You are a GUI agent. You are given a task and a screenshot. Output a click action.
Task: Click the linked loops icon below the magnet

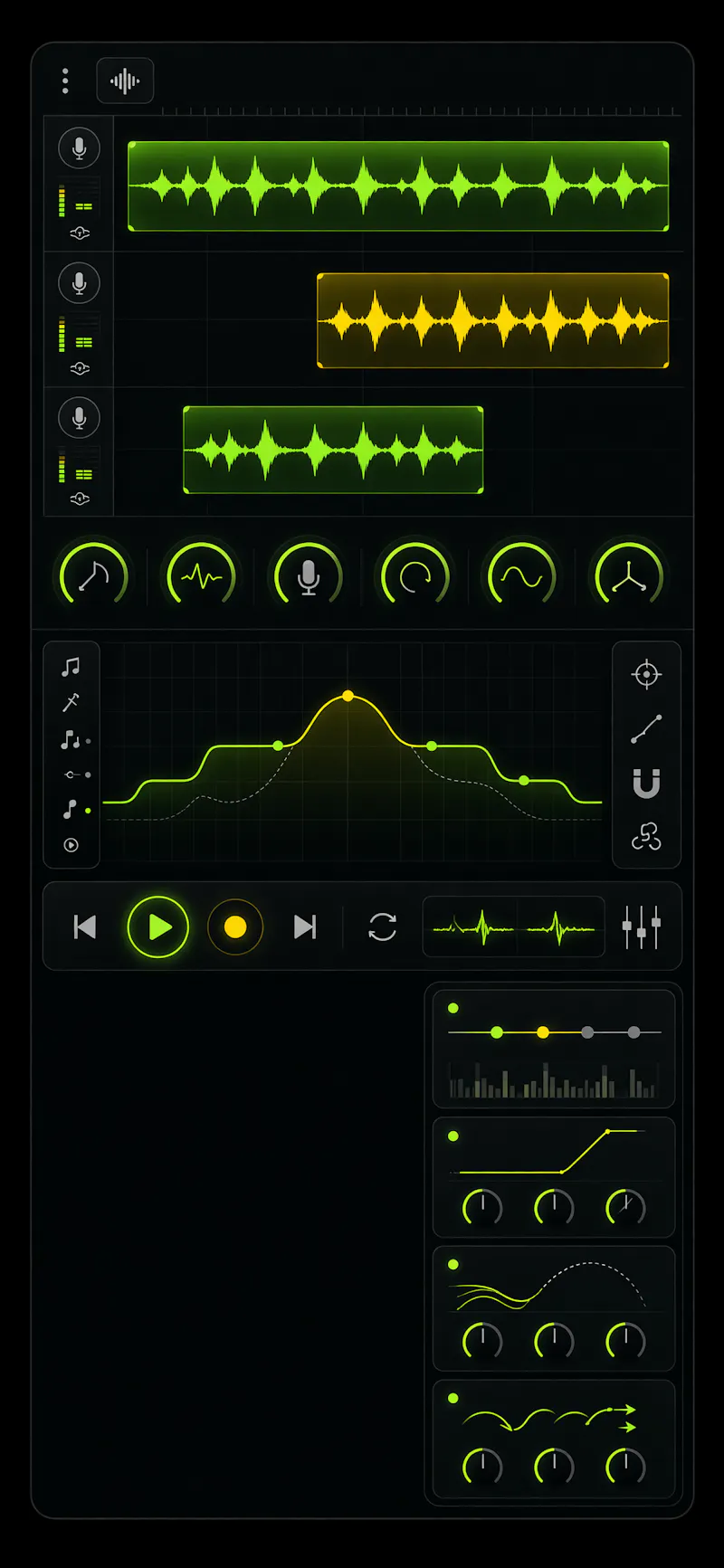click(x=646, y=837)
